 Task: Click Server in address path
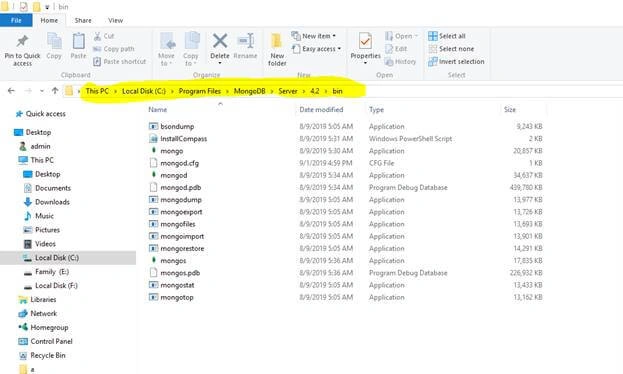(288, 91)
